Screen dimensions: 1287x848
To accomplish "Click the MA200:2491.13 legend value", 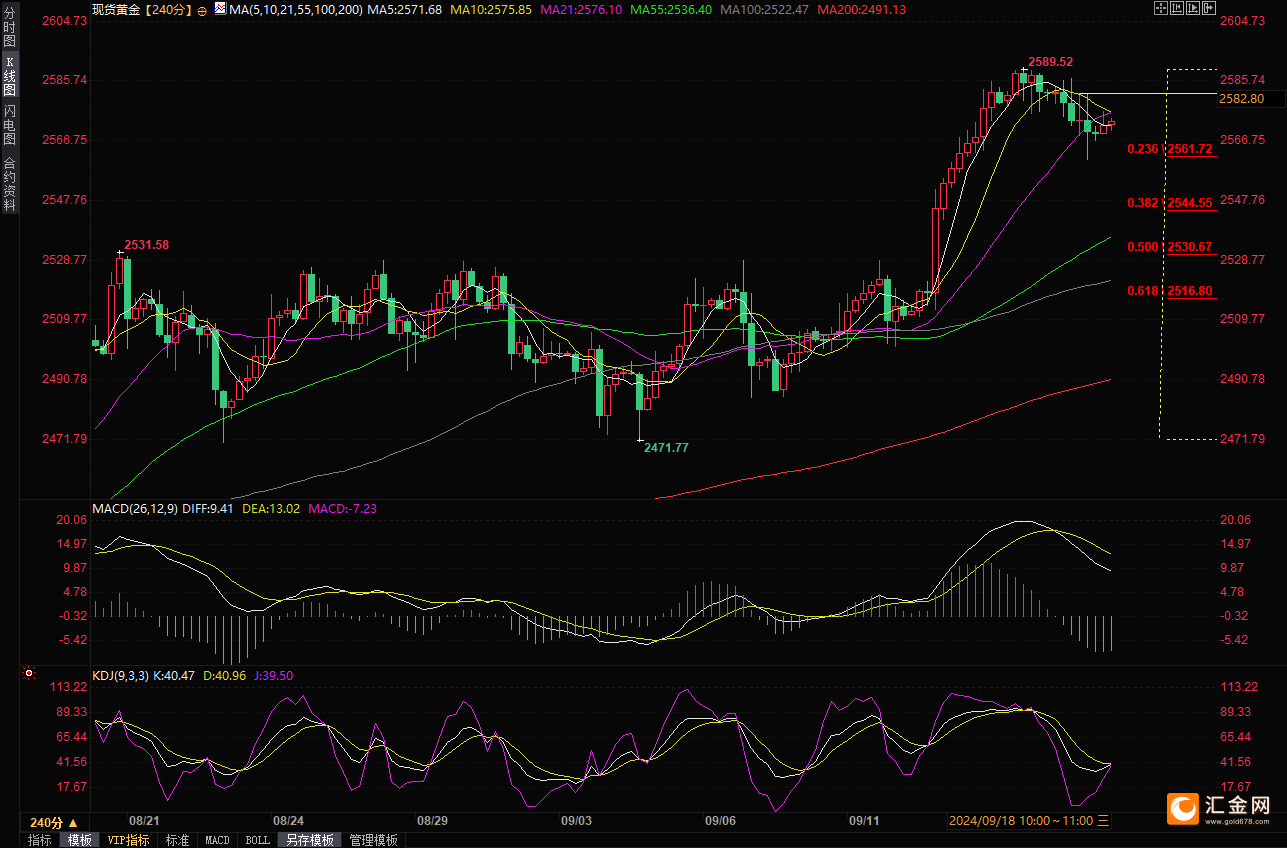I will pos(862,9).
